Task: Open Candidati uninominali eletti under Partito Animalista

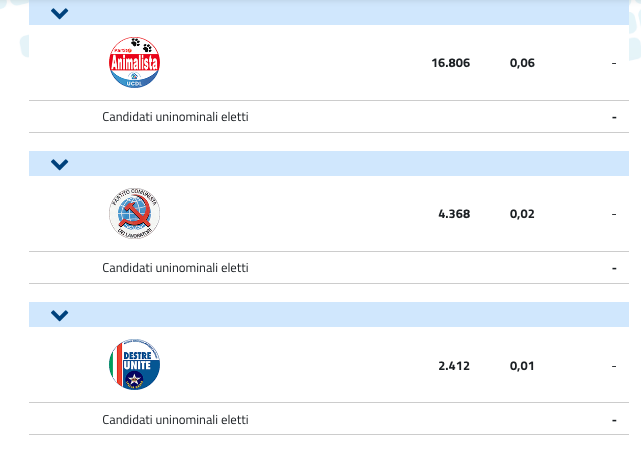Action: click(175, 117)
